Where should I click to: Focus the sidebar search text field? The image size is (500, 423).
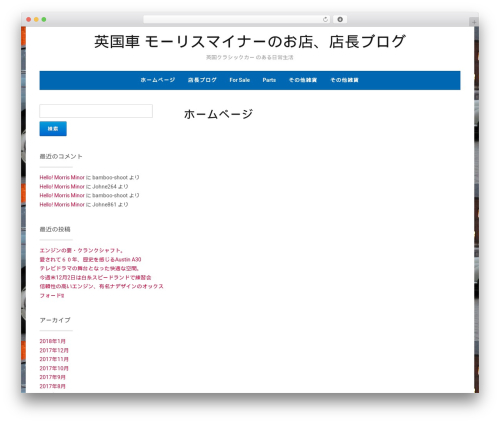point(96,111)
